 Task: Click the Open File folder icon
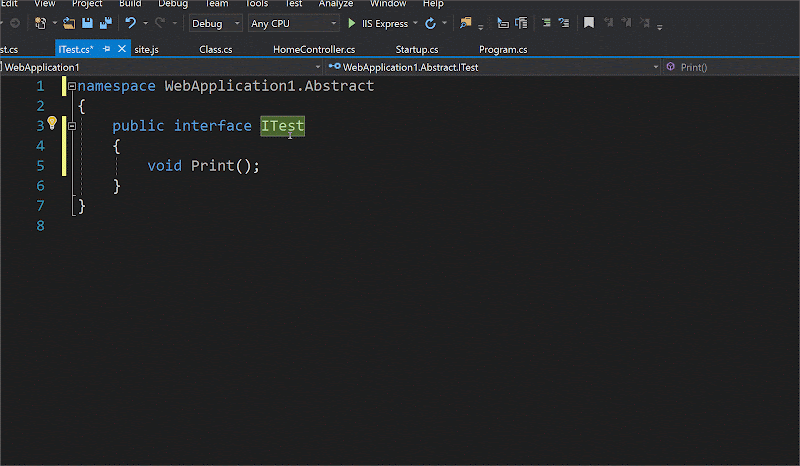click(x=69, y=23)
